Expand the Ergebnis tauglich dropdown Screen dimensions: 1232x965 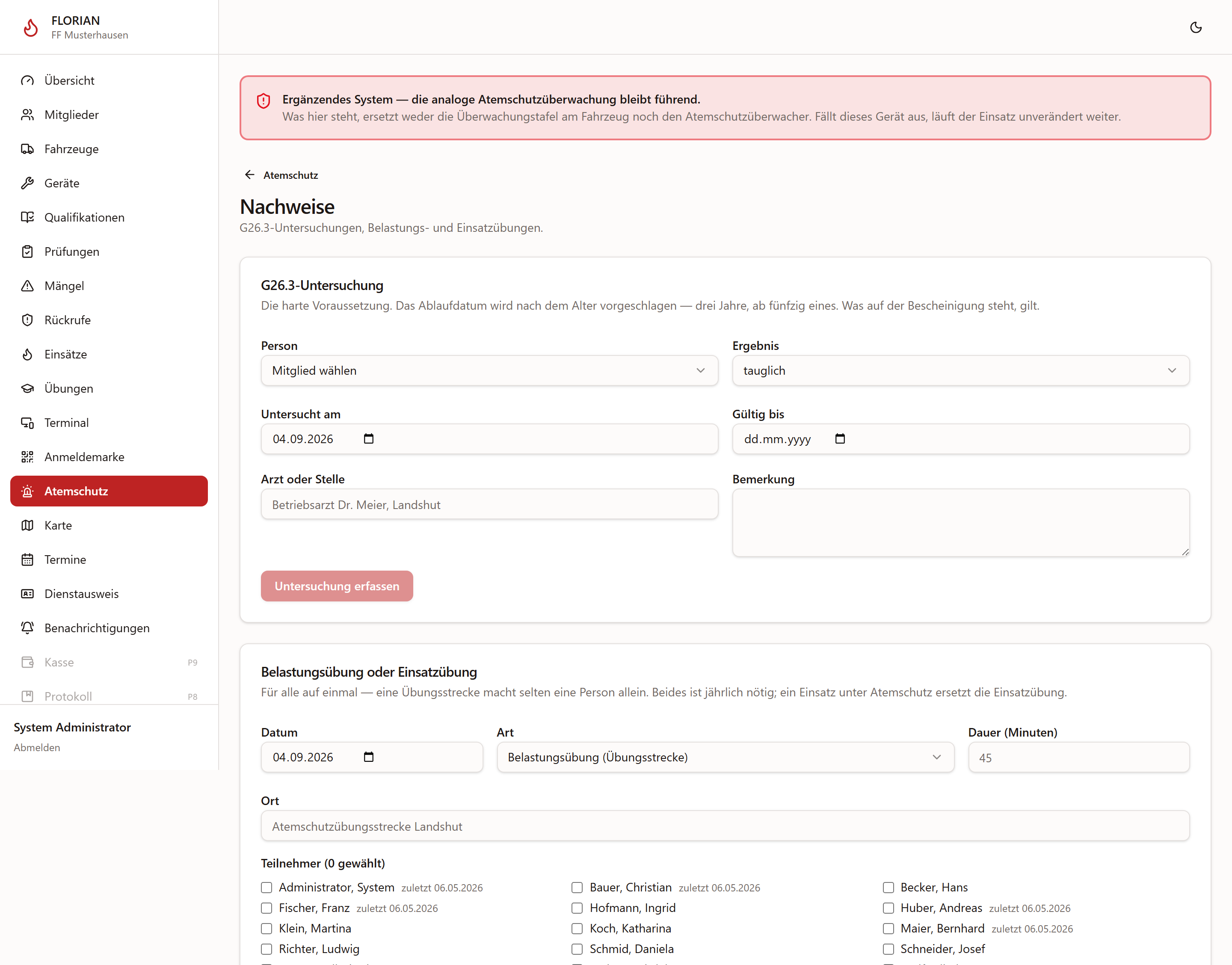[960, 370]
